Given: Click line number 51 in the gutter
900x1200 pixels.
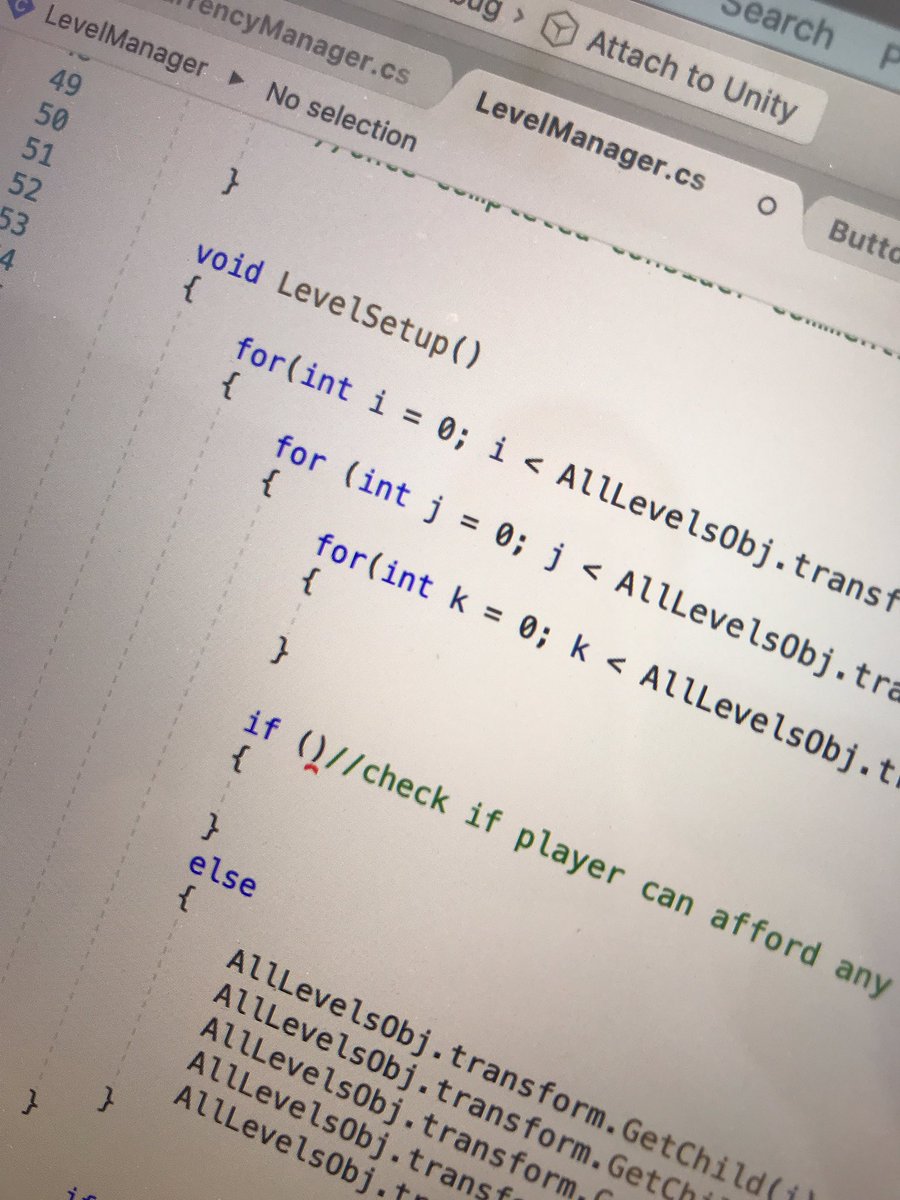Looking at the screenshot, I should point(38,152).
